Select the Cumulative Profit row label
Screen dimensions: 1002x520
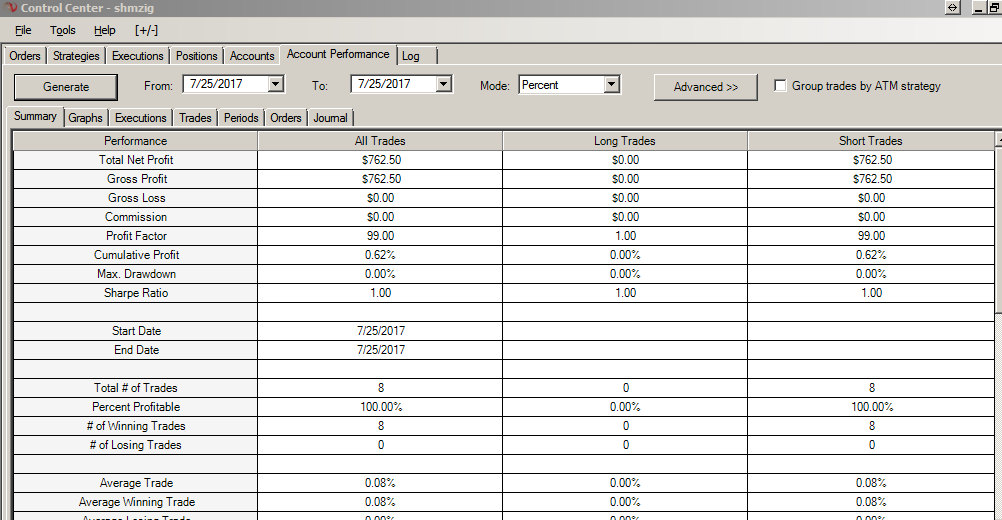[136, 255]
